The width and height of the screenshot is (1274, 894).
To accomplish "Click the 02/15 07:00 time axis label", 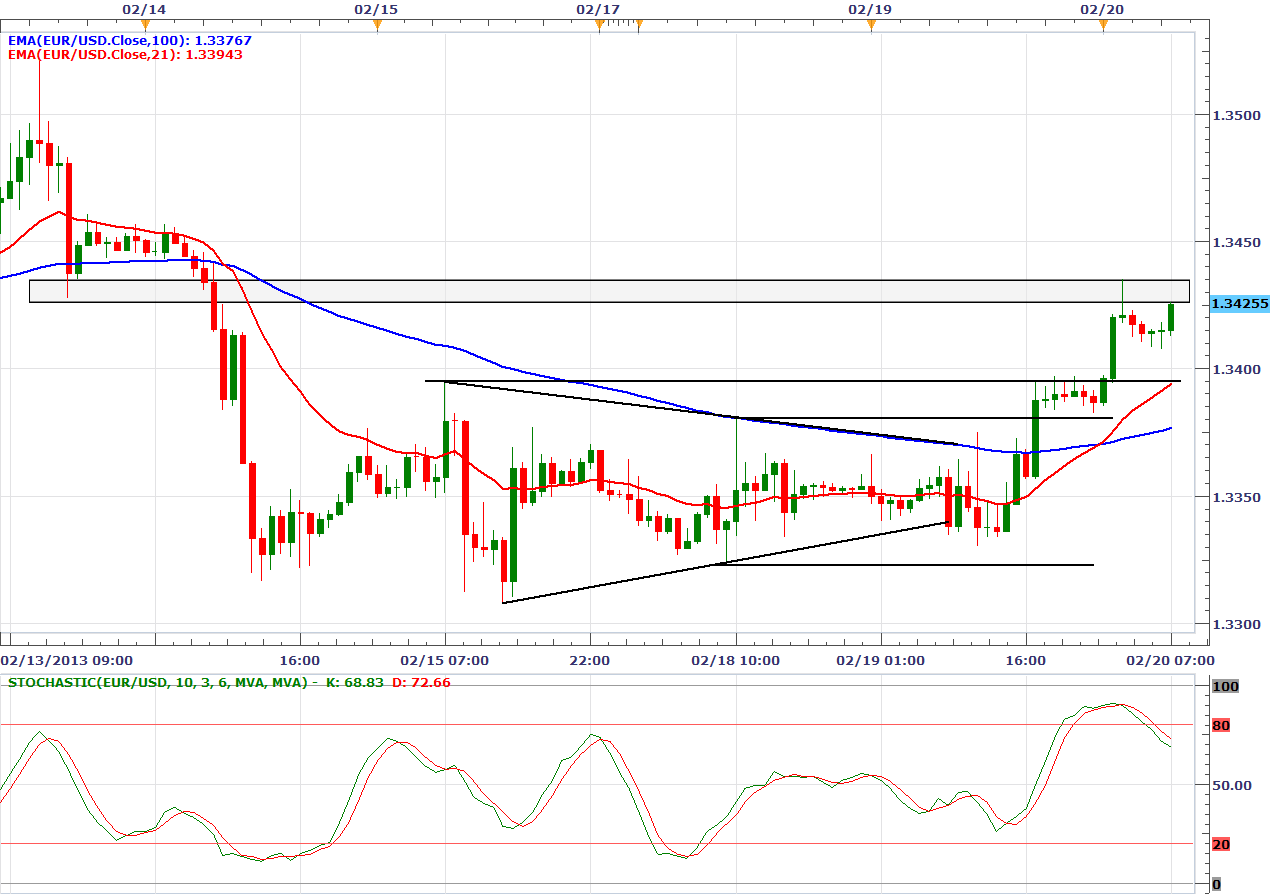I will point(444,660).
